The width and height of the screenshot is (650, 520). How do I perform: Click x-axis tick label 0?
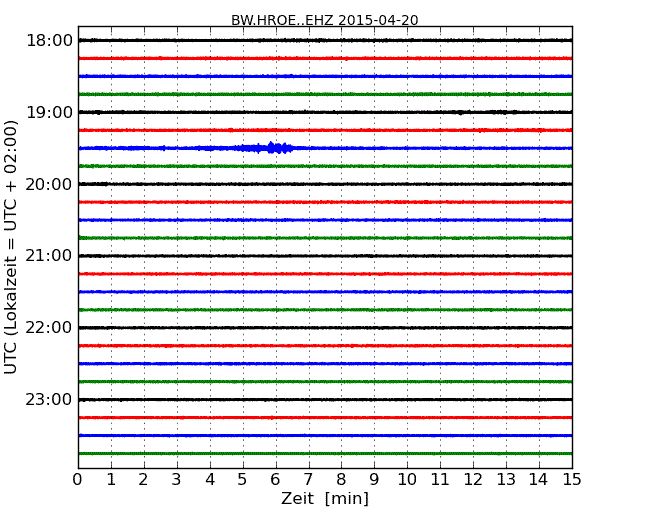pyautogui.click(x=78, y=480)
